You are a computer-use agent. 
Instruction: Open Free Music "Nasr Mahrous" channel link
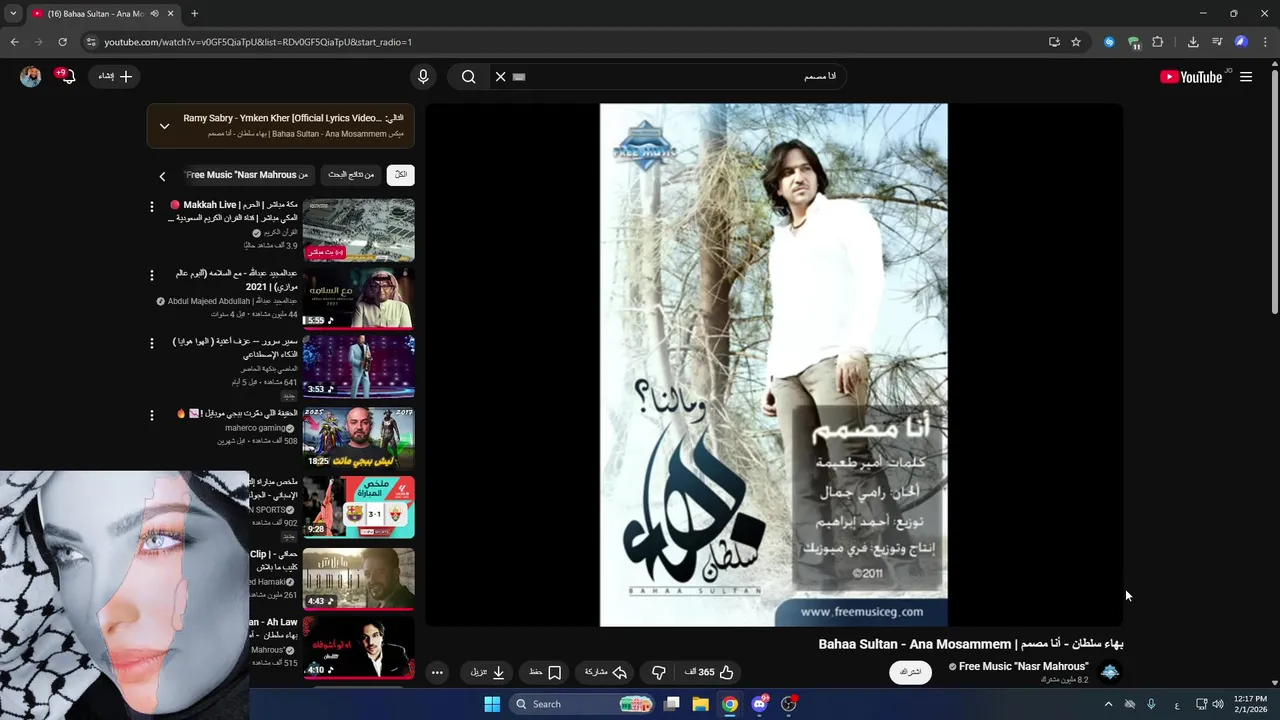tap(1023, 666)
